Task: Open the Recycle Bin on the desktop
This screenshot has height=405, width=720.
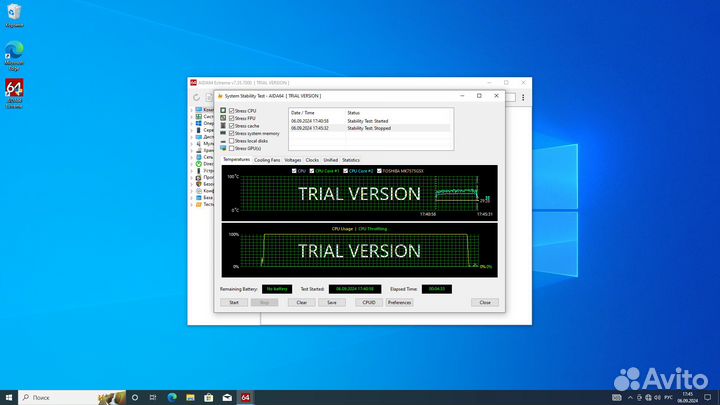Action: click(x=15, y=13)
